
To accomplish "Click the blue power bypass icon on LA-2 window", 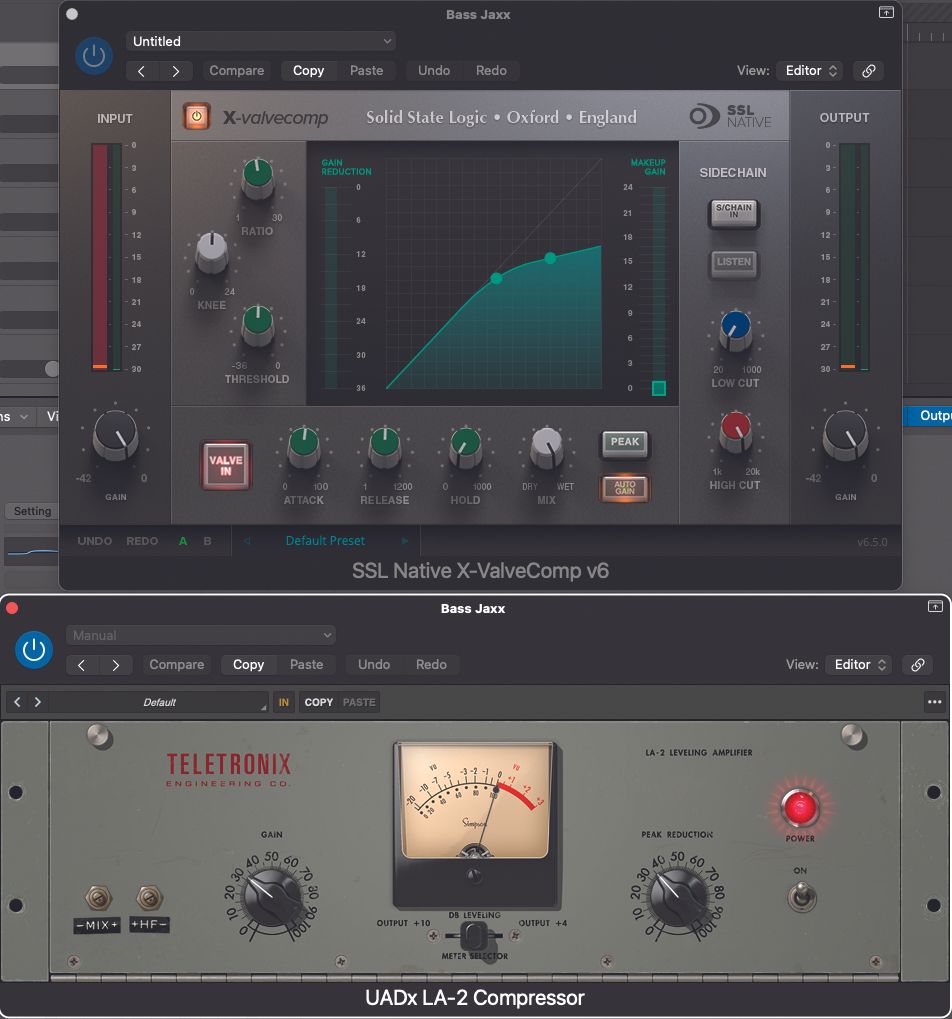I will (33, 650).
